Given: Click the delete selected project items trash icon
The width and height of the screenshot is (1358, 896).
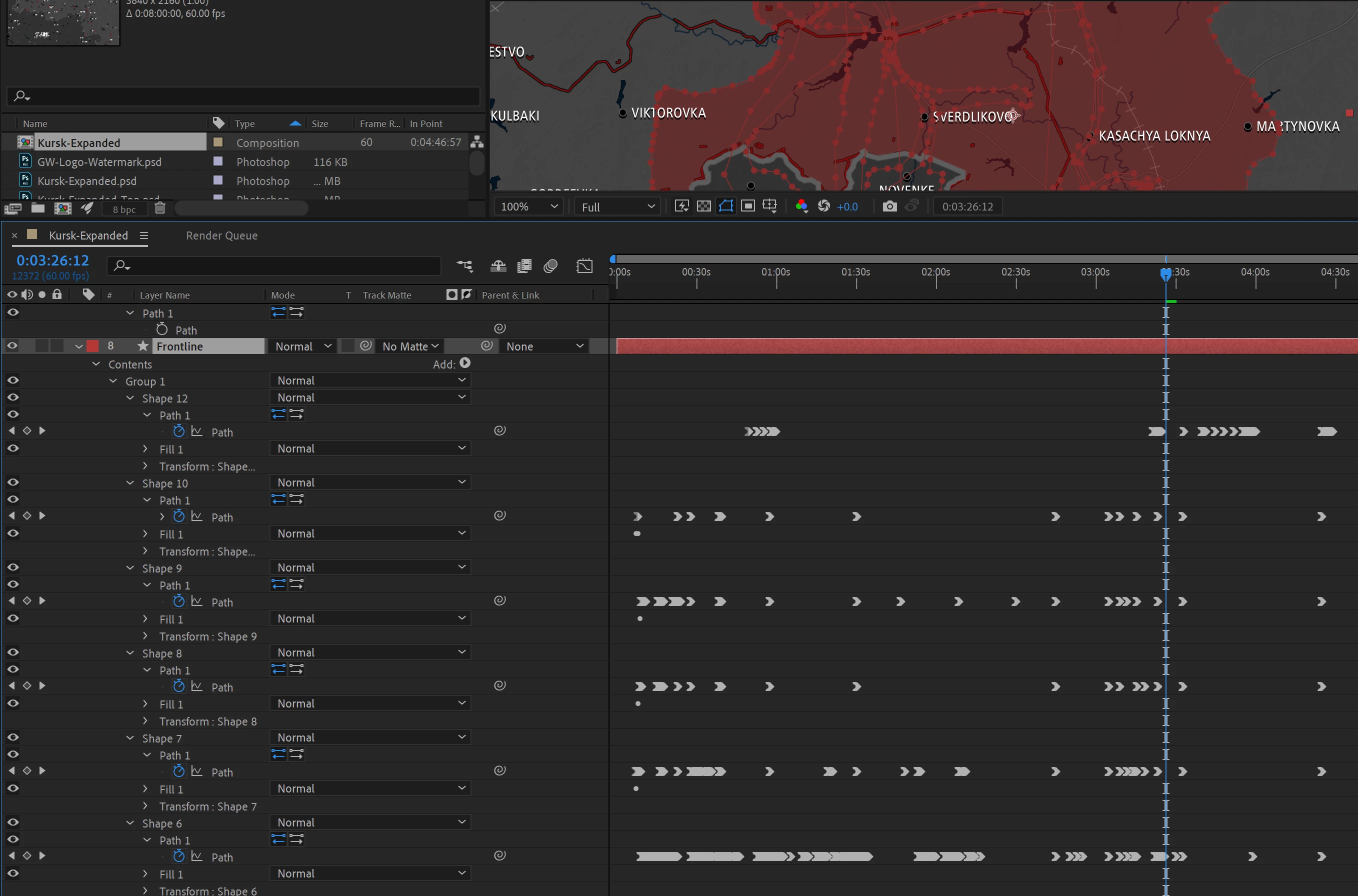Looking at the screenshot, I should (160, 208).
